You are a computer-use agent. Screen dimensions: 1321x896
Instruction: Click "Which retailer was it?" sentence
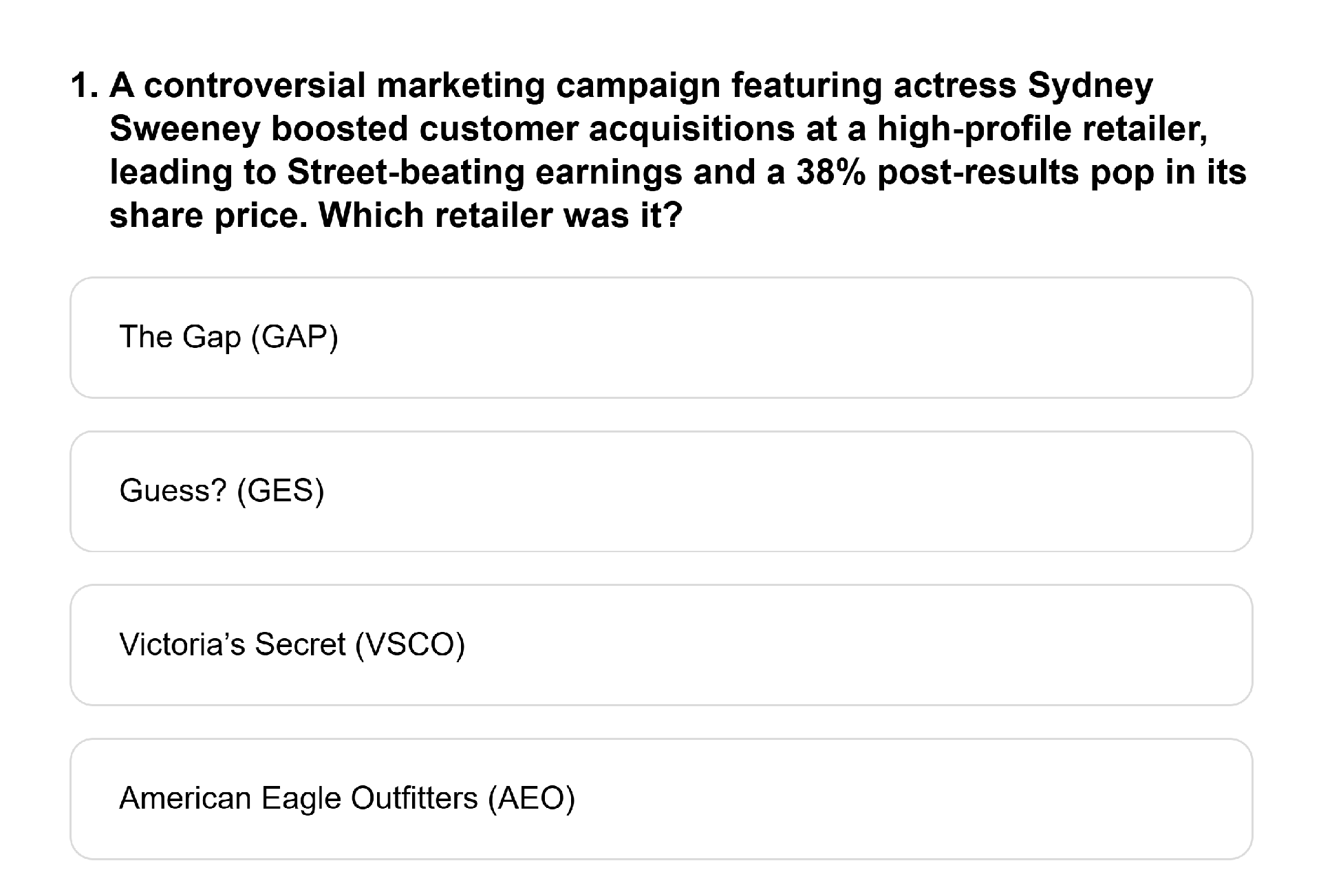tap(500, 216)
